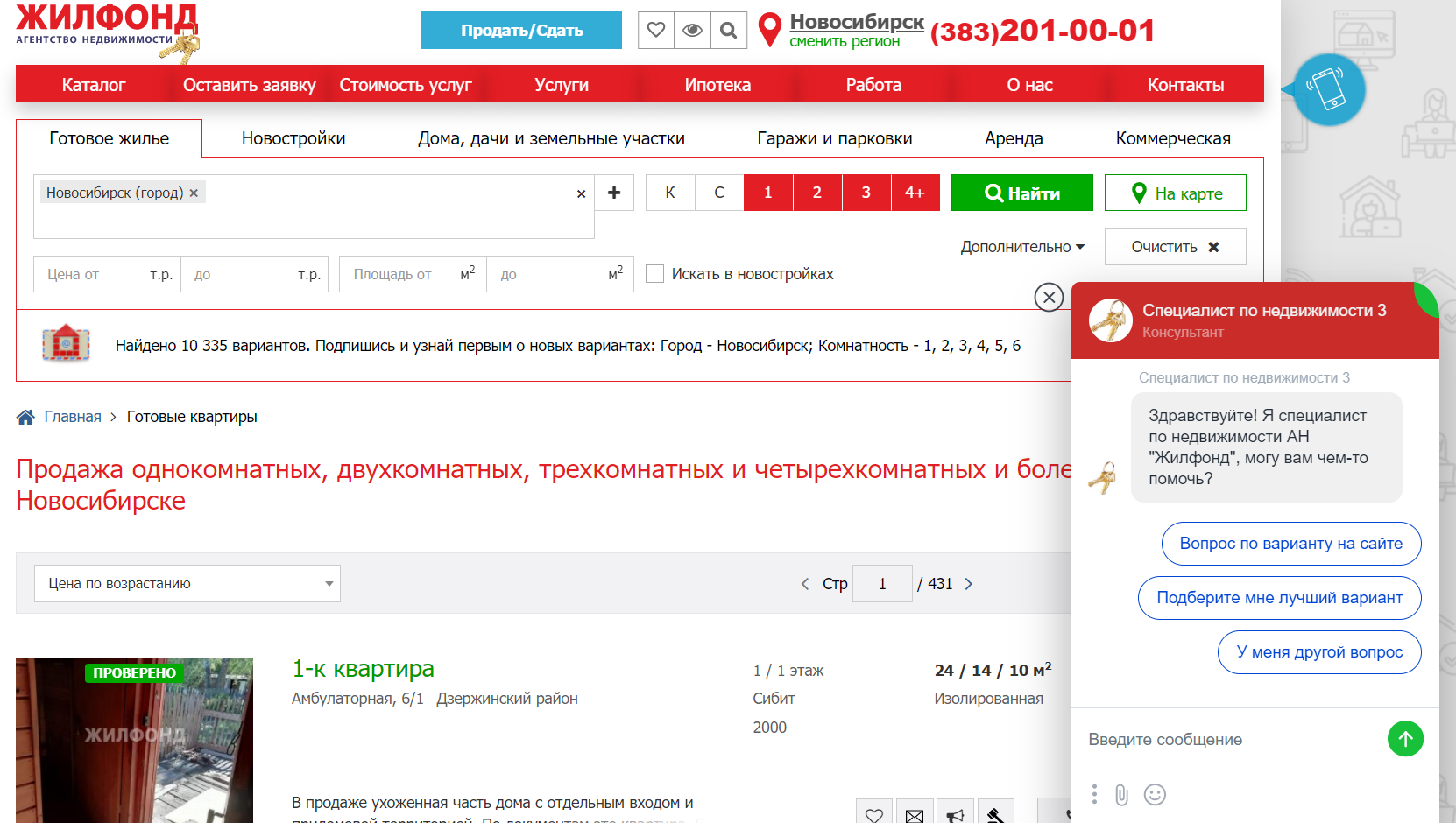Click the Продать/Сдать button
Viewport: 1456px width, 823px height.
(521, 30)
